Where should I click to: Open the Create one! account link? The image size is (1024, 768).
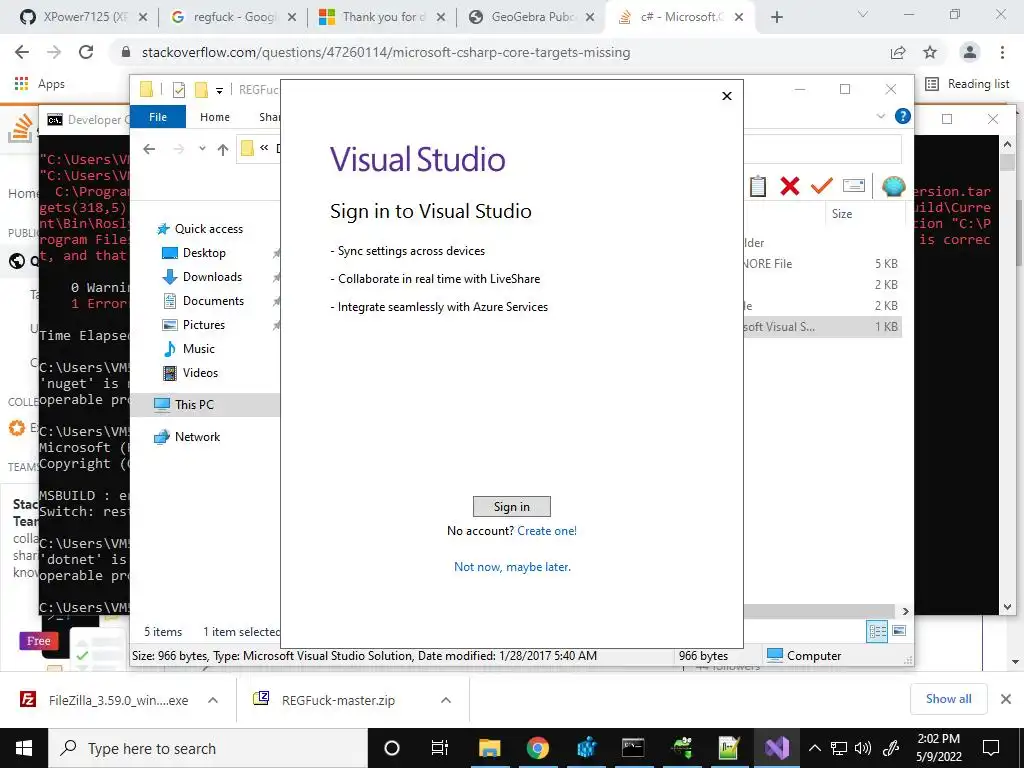[x=547, y=531]
